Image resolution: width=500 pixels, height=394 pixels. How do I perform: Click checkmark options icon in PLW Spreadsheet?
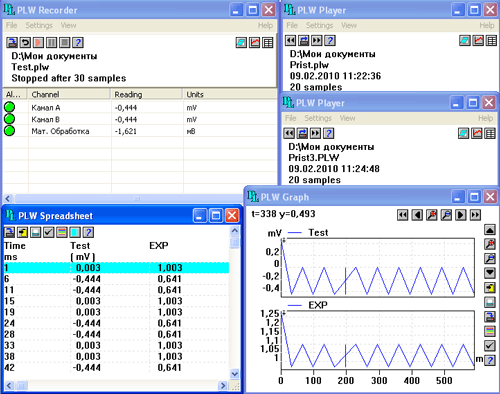[49, 232]
